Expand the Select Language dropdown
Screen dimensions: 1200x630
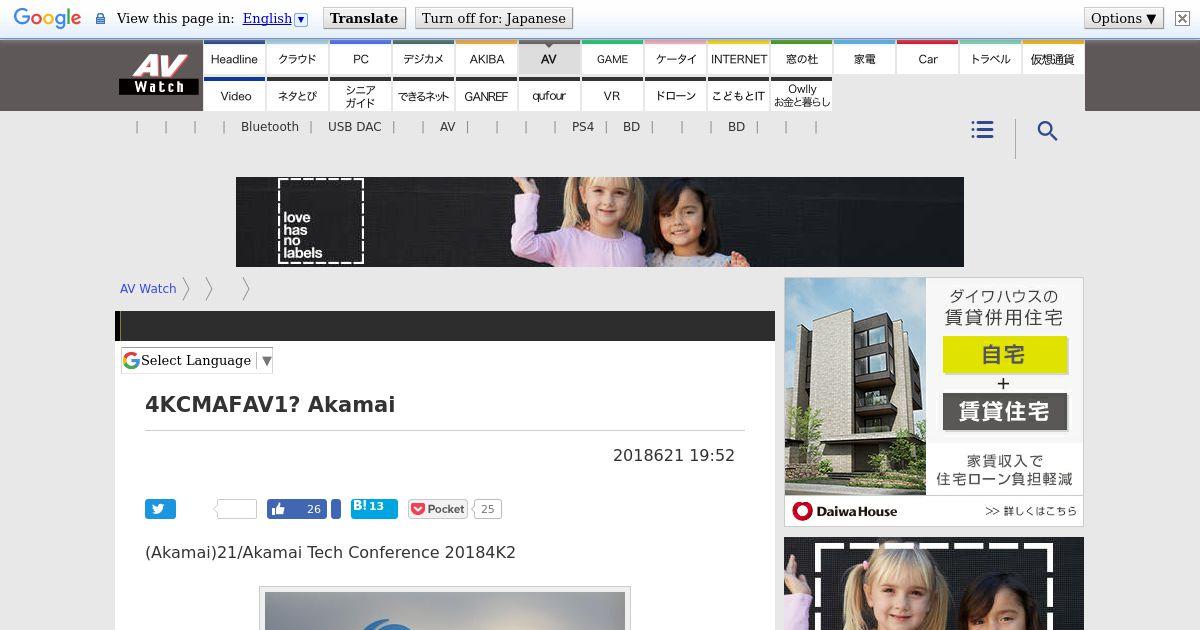tap(197, 361)
